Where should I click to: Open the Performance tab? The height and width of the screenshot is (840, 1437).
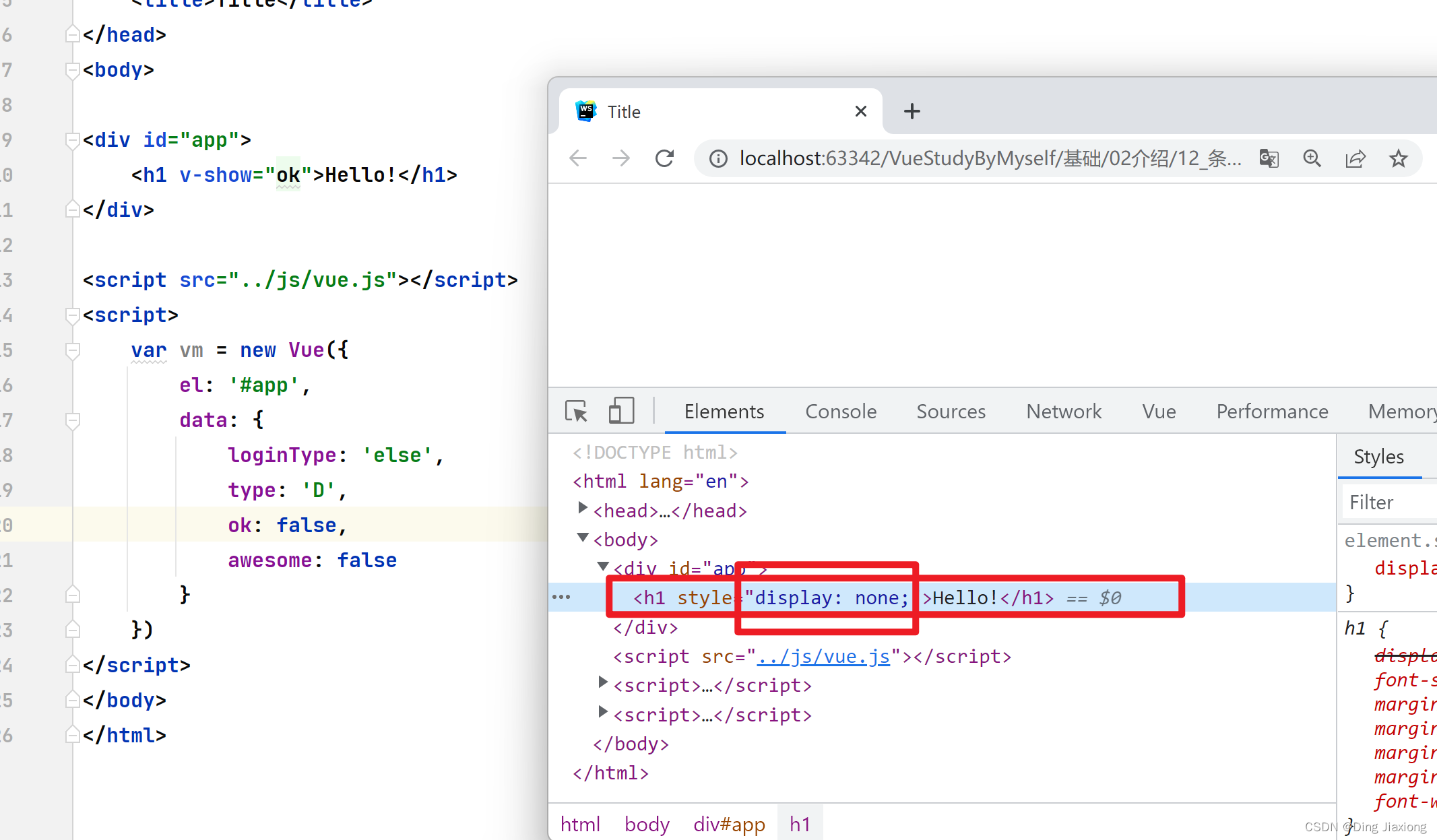[x=1272, y=411]
